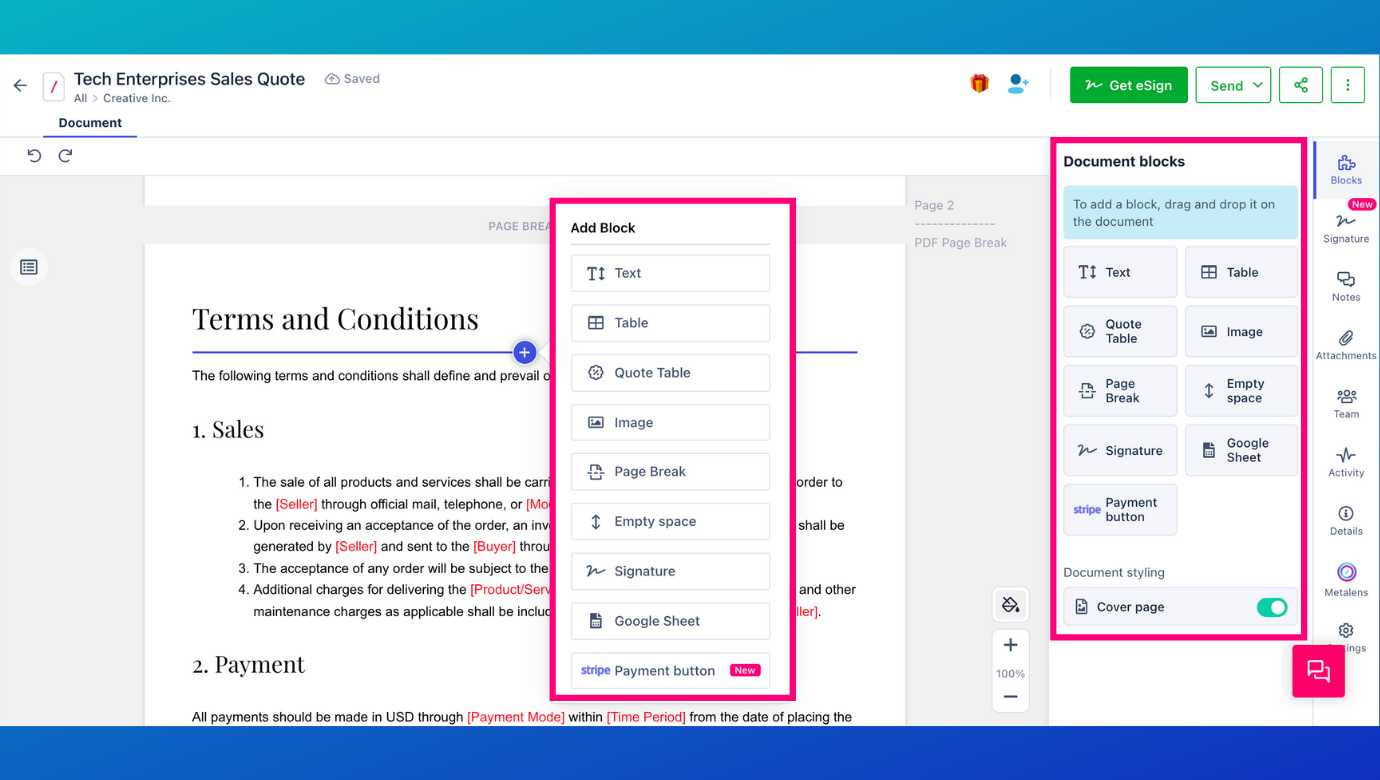This screenshot has width=1380, height=780.
Task: Click the blue plus add block button
Action: point(524,352)
